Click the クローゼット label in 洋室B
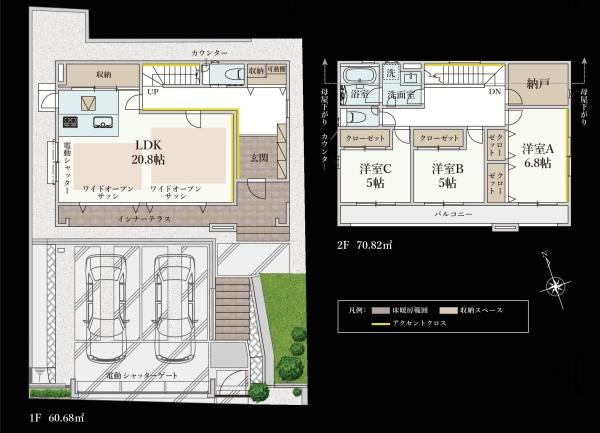Screen dimensions: 600x433 (439, 138)
